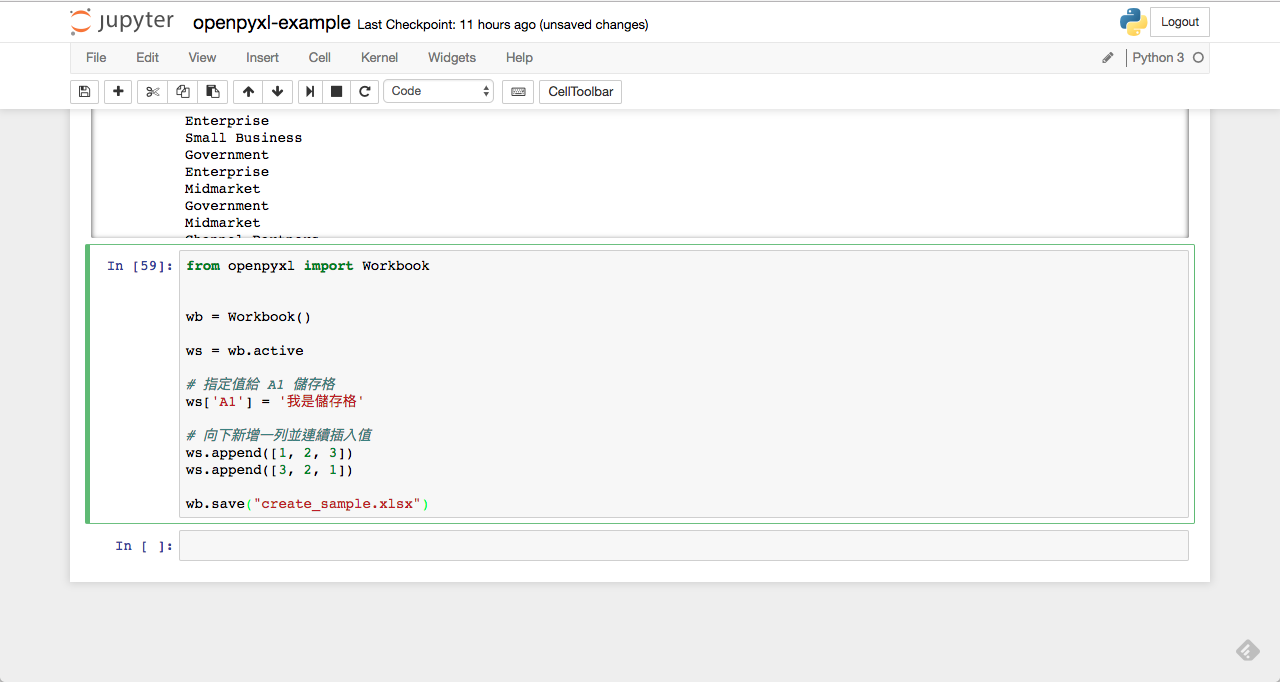Click the pencil icon to rename the notebook
1280x682 pixels.
(1107, 57)
